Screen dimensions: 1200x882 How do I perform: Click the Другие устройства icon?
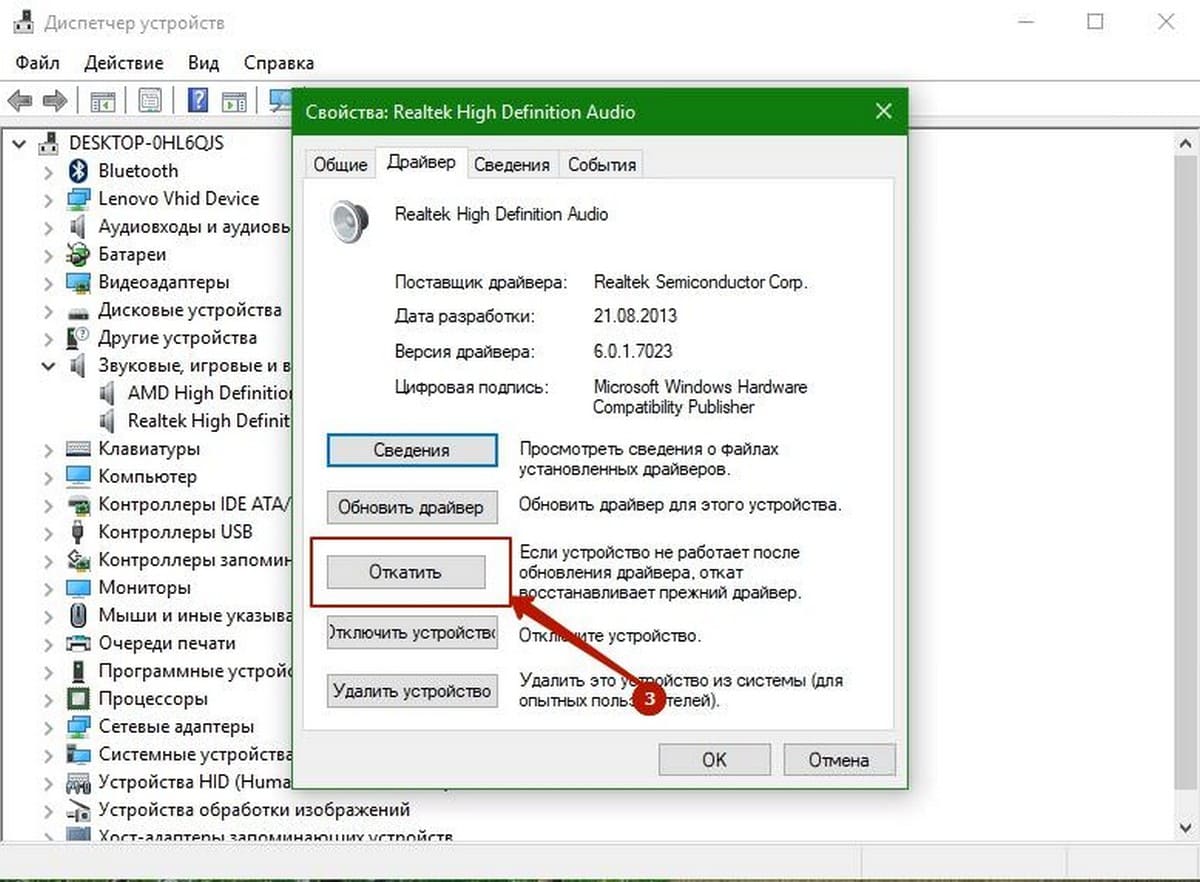[78, 338]
